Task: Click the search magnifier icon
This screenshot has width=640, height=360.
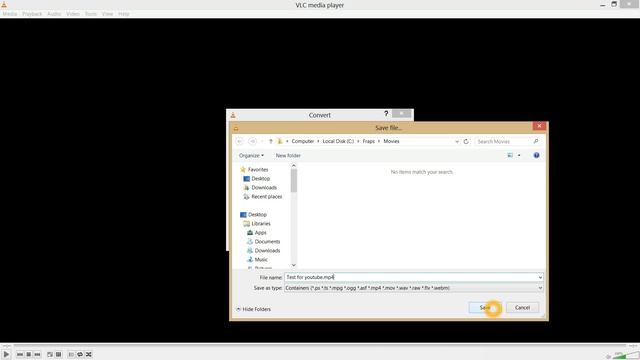Action: (x=536, y=142)
